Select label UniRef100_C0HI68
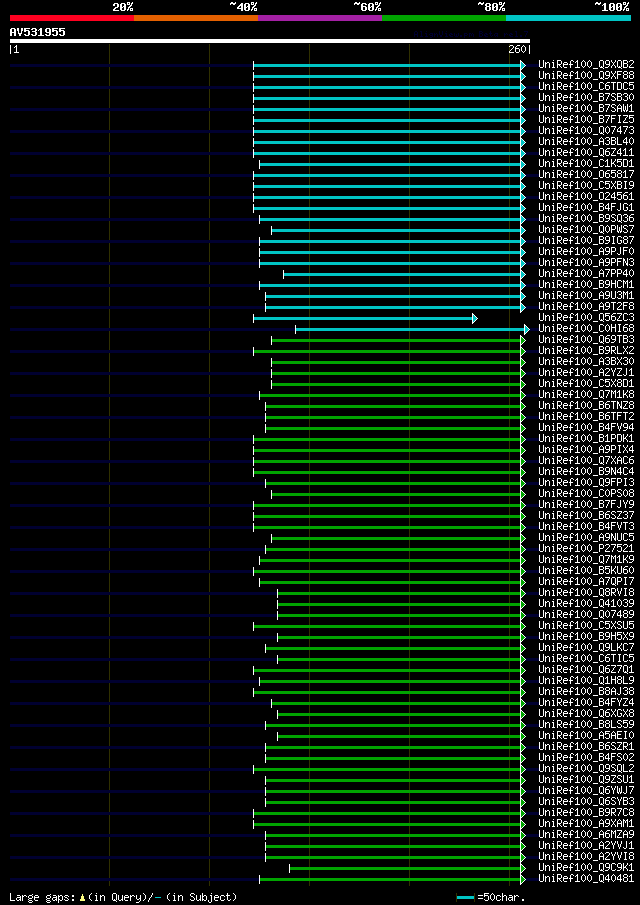 [x=586, y=329]
